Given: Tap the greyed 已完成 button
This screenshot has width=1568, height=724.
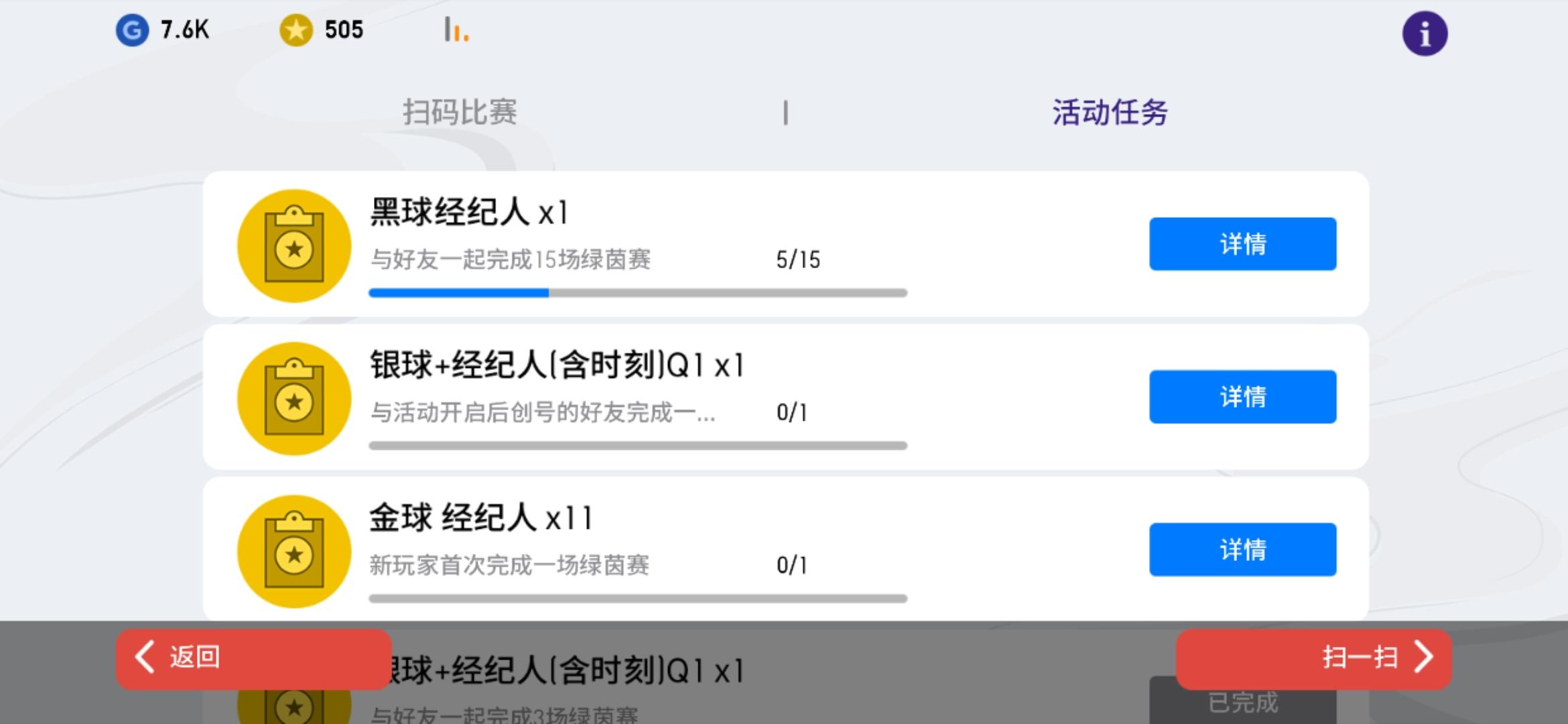Looking at the screenshot, I should pyautogui.click(x=1243, y=703).
